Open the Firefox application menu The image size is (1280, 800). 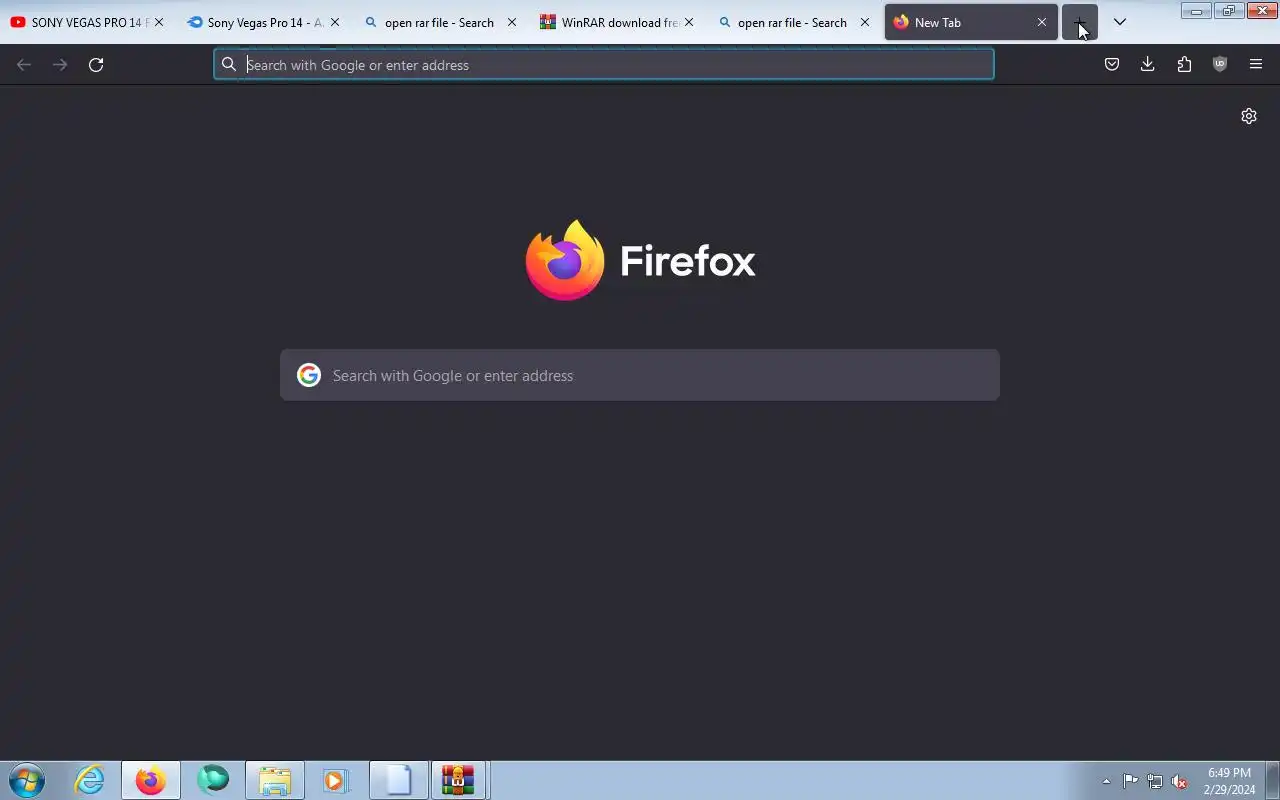1256,65
